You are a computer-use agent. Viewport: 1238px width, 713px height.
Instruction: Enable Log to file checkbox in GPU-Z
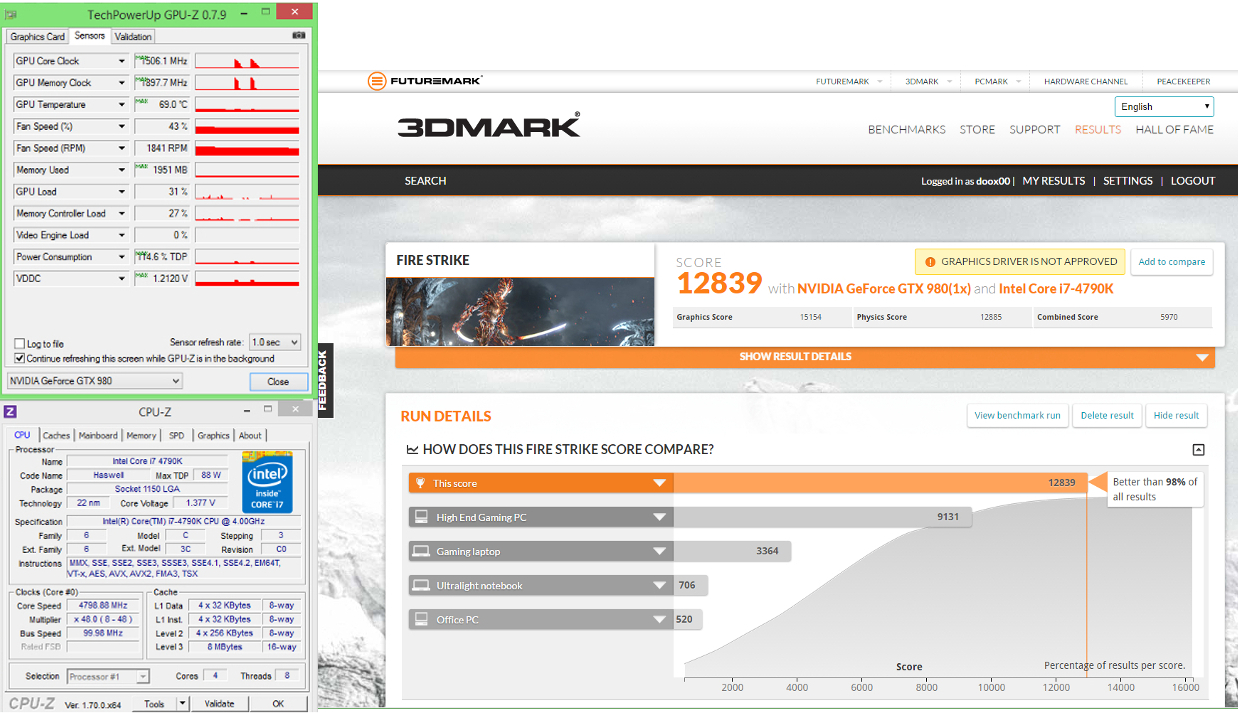(x=20, y=344)
